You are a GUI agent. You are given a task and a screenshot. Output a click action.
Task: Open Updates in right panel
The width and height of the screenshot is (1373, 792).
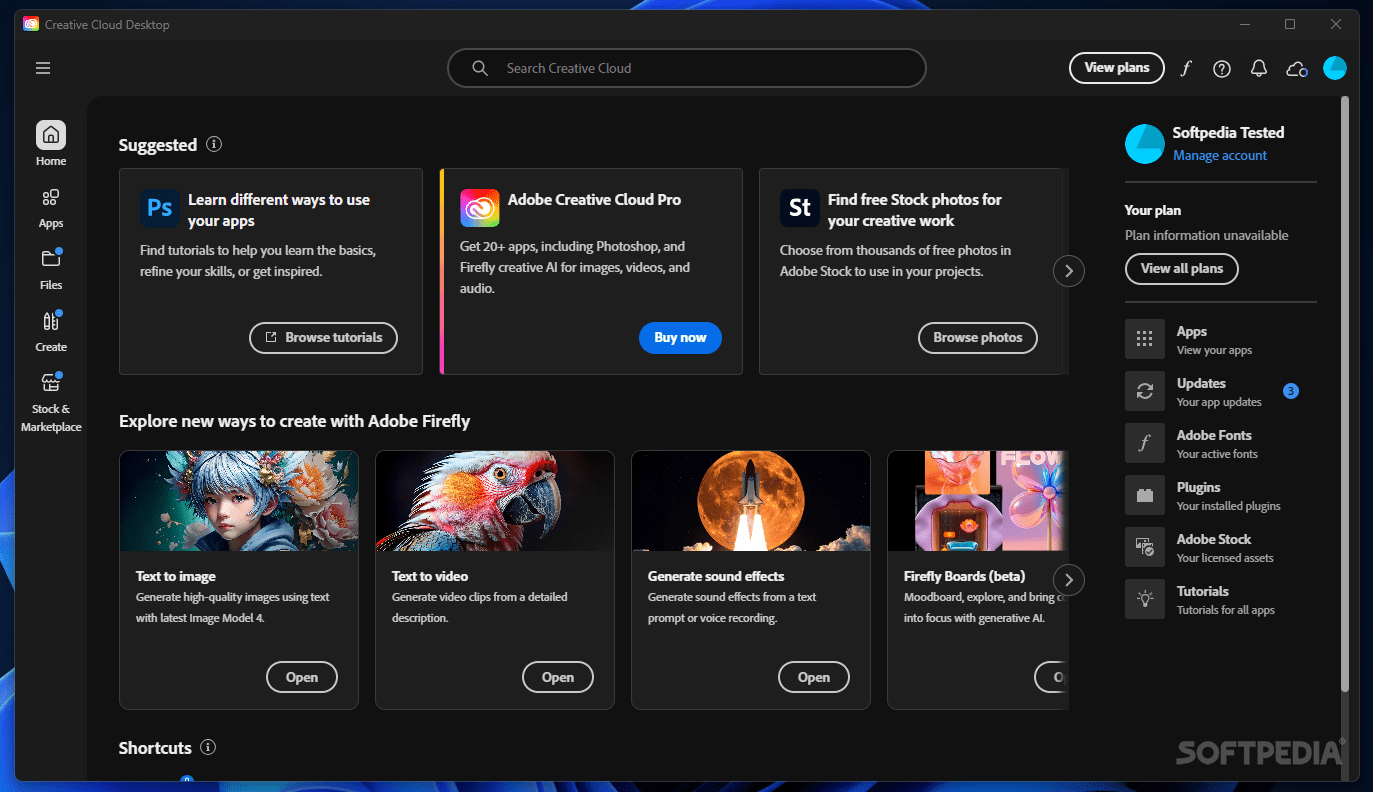pos(1220,391)
